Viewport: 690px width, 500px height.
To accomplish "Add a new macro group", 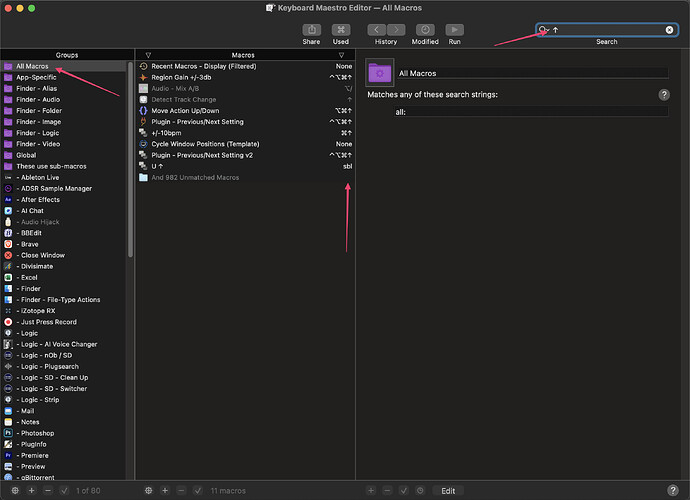I will point(32,490).
